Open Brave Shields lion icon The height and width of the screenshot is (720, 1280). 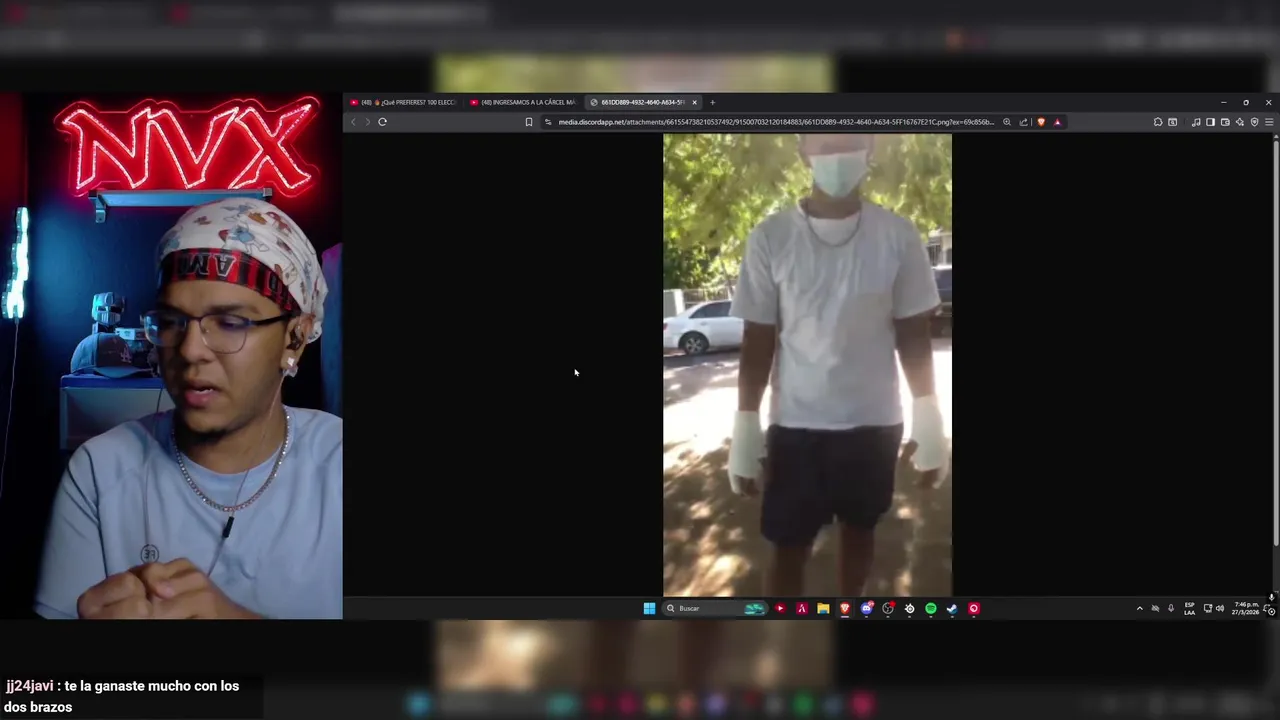(1041, 122)
